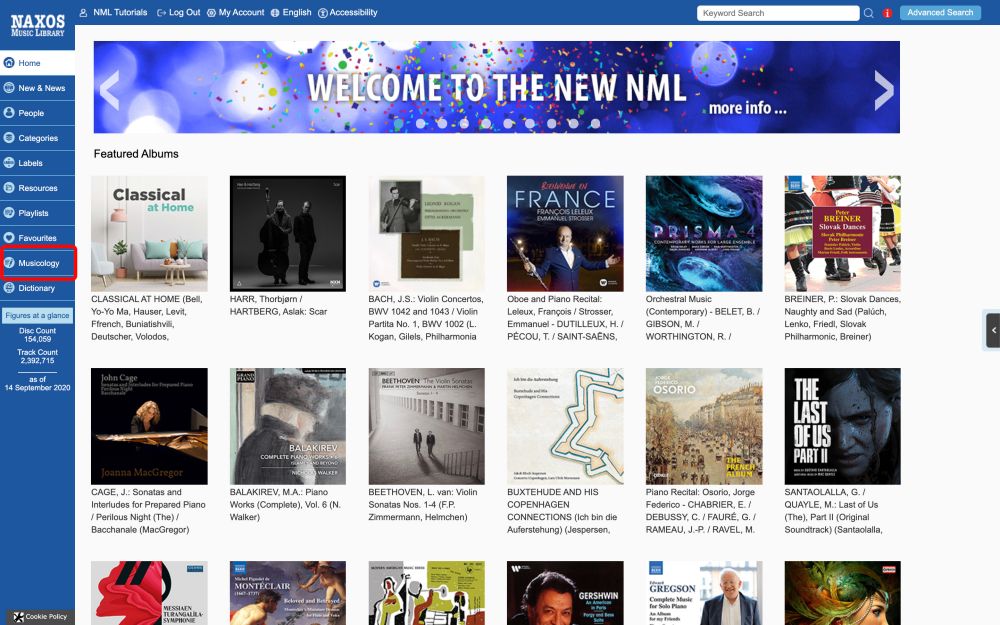This screenshot has height=625, width=1000.
Task: Focus the Keyword Search field
Action: [x=778, y=13]
